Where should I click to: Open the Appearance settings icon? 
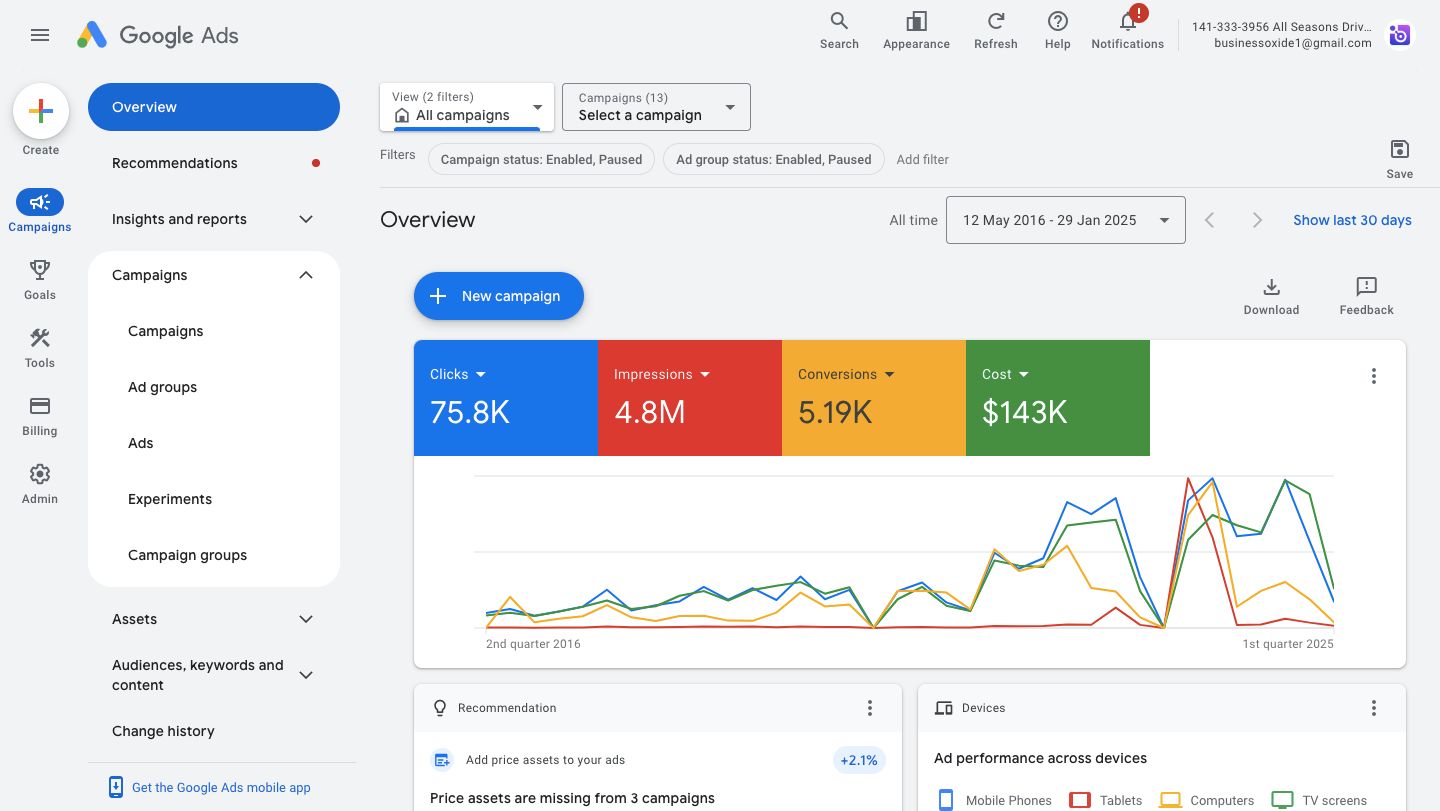tap(916, 22)
